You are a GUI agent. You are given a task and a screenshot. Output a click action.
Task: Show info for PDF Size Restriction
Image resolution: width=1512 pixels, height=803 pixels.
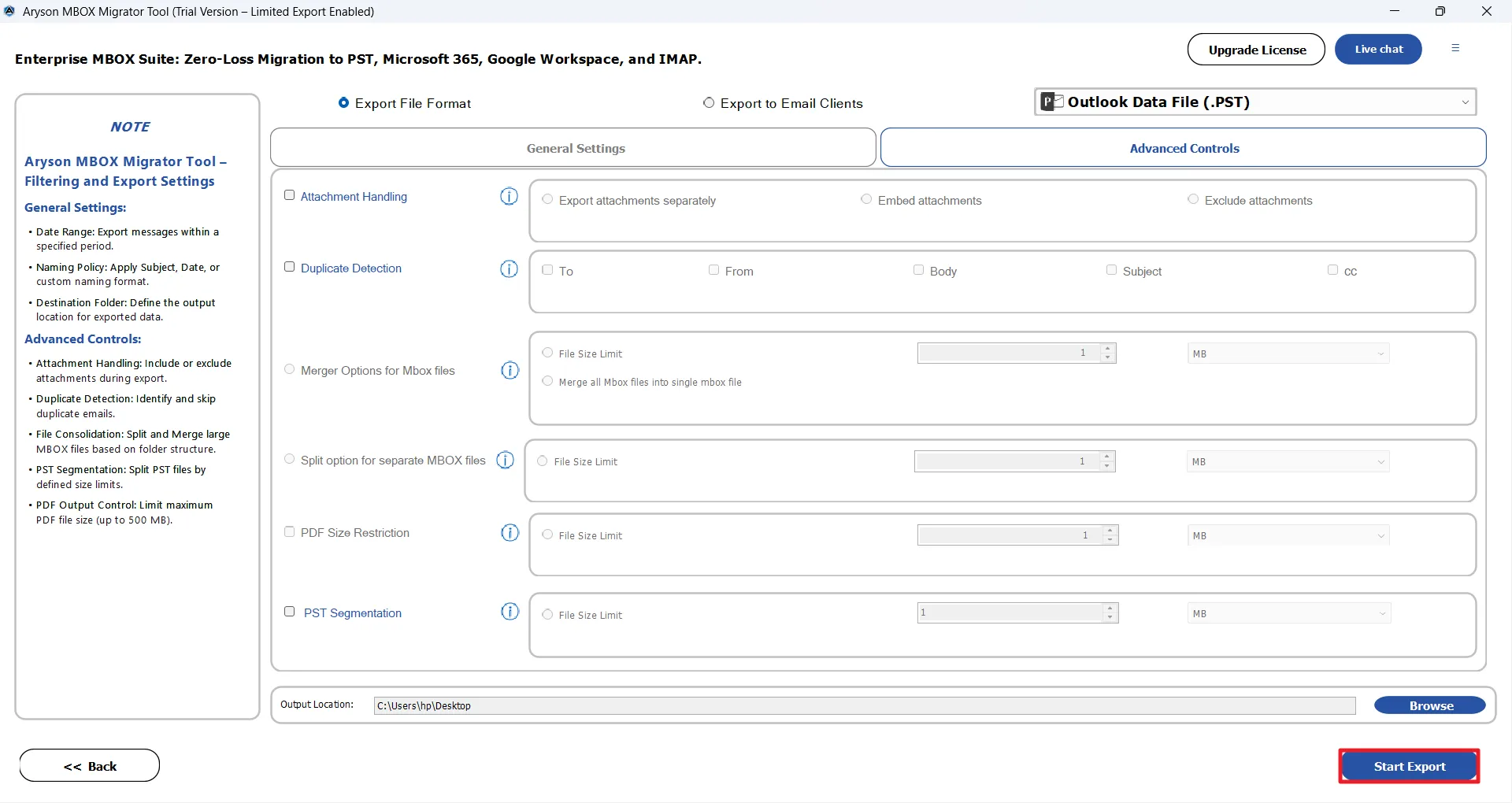[510, 533]
